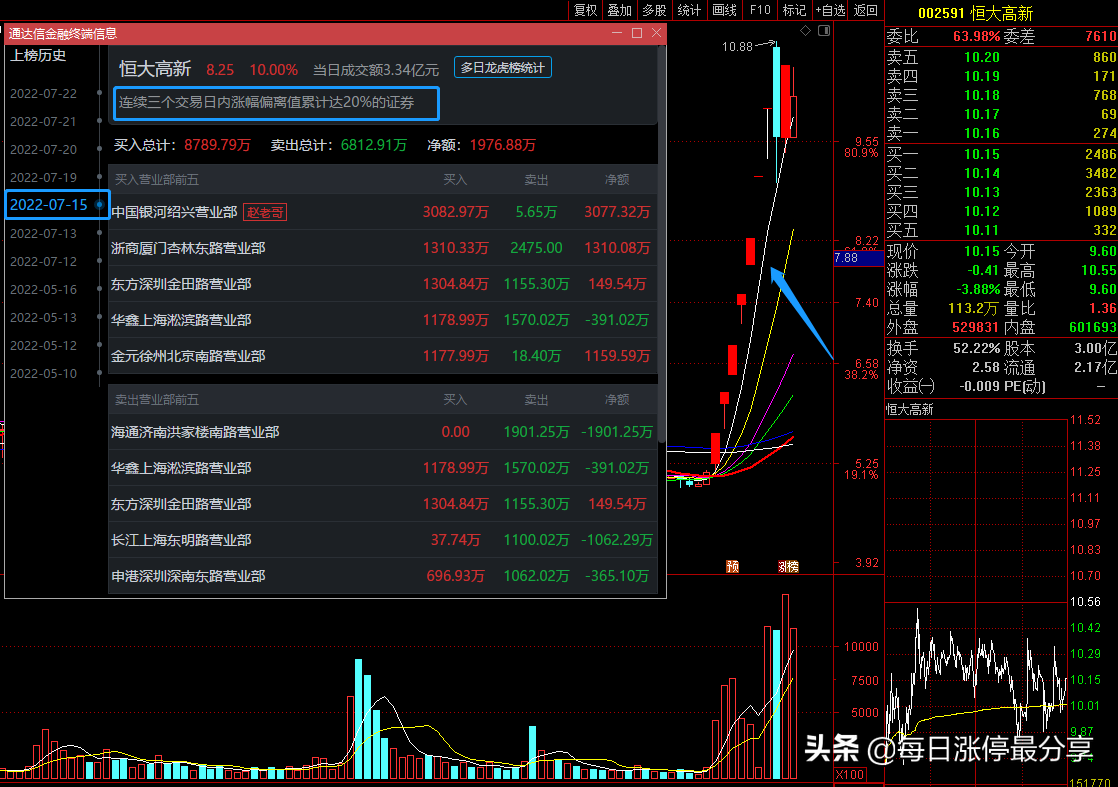Image resolution: width=1118 pixels, height=787 pixels.
Task: Click the 赵老哥 tag label
Action: click(265, 212)
